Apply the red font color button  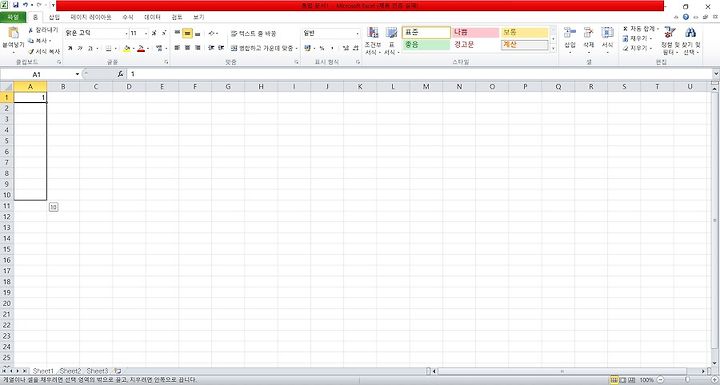coord(141,48)
